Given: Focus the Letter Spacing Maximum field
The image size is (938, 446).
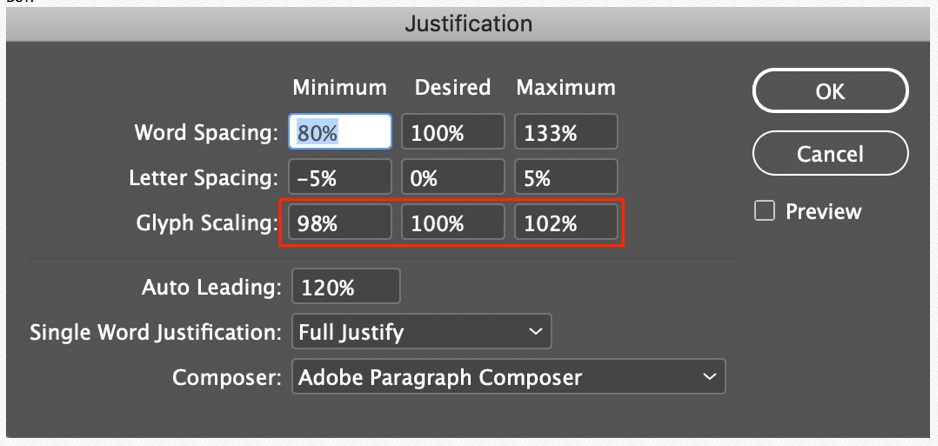Looking at the screenshot, I should 566,179.
